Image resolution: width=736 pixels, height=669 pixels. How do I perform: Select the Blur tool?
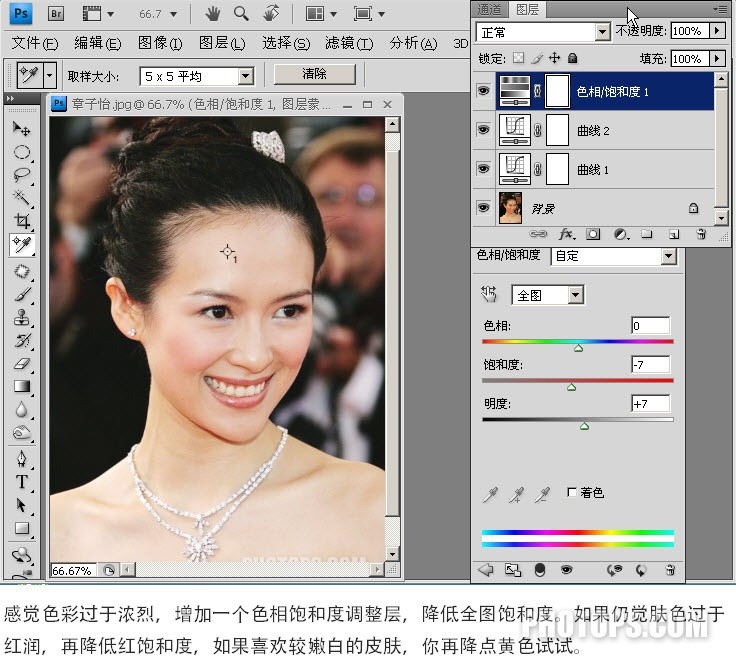pos(21,409)
